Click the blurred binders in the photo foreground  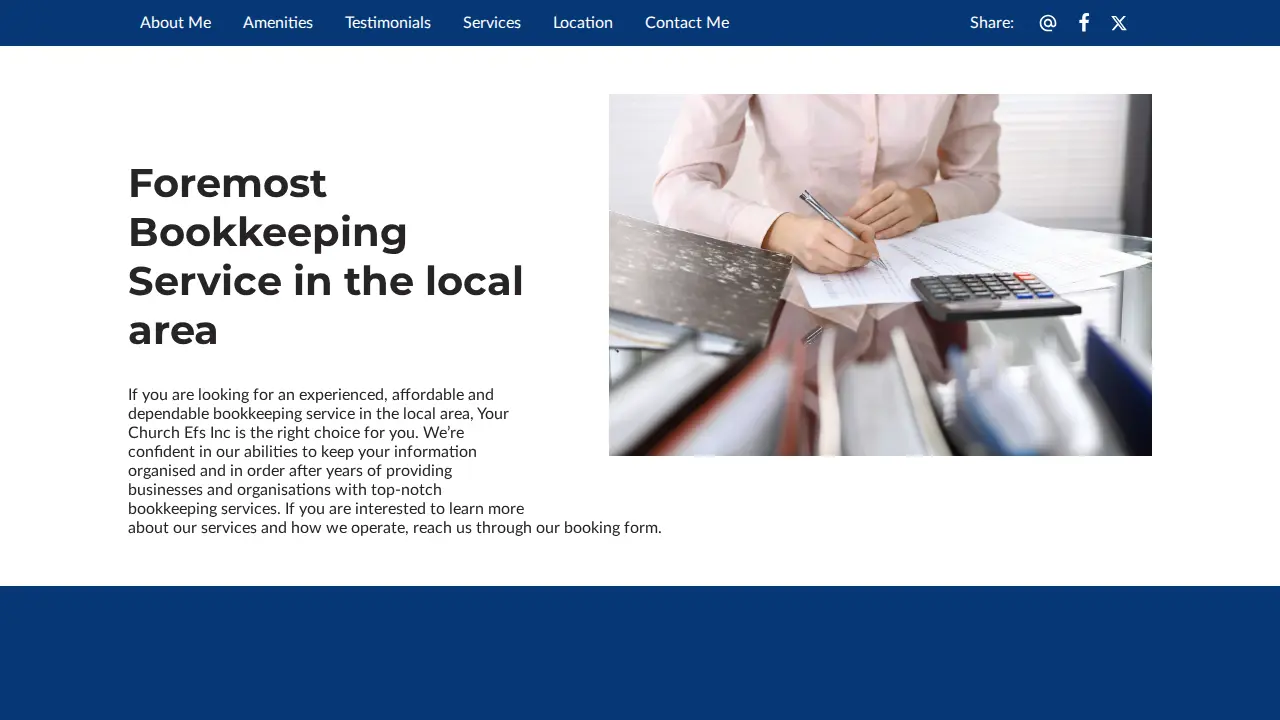coord(880,395)
